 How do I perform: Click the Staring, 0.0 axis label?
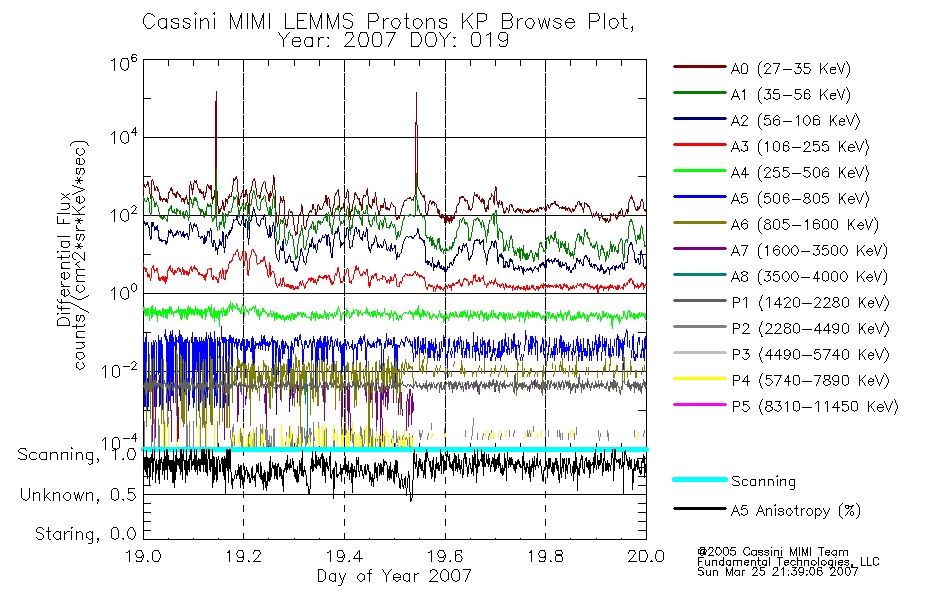[x=85, y=534]
